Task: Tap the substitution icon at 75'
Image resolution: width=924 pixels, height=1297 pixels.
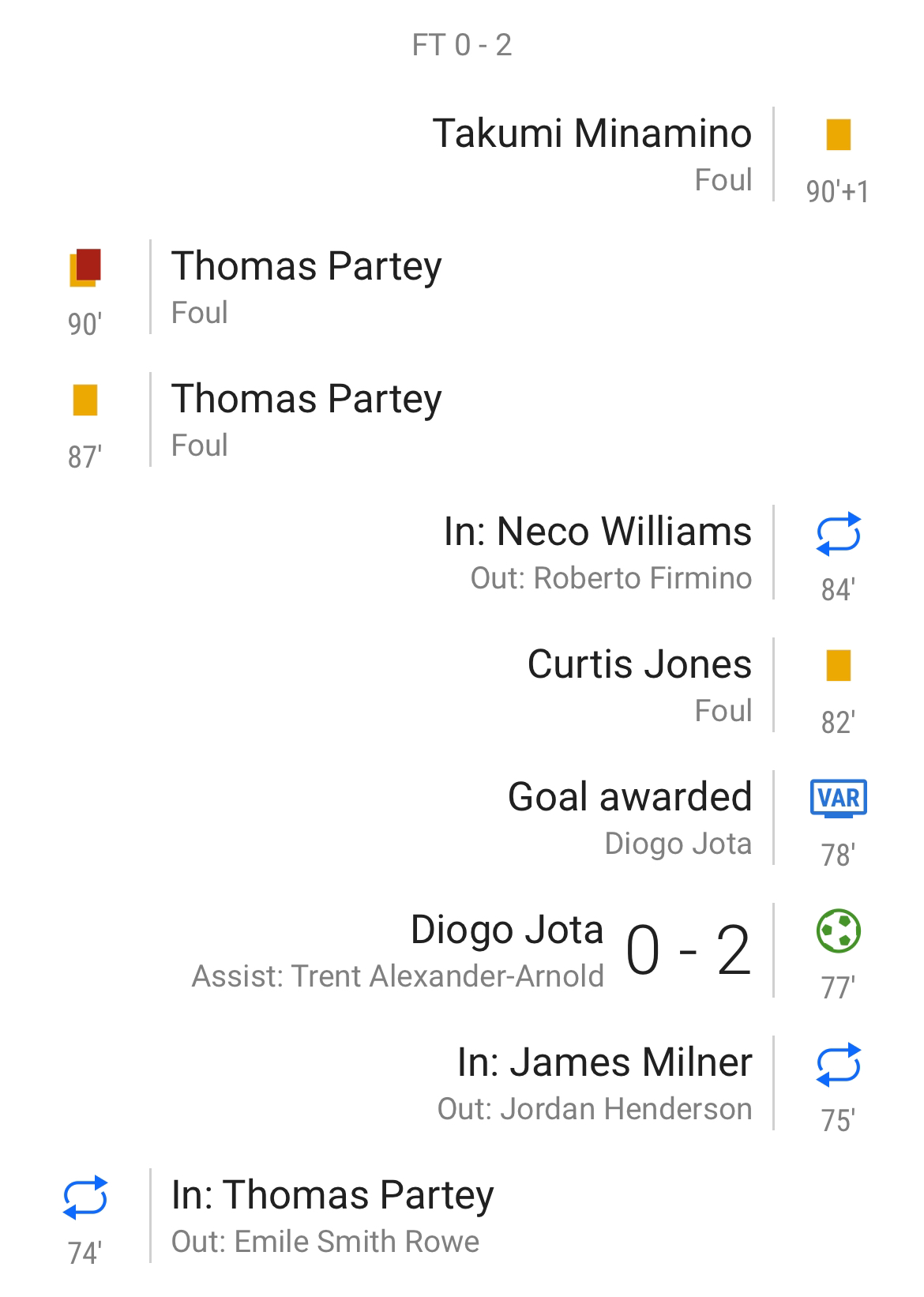Action: (x=838, y=1064)
